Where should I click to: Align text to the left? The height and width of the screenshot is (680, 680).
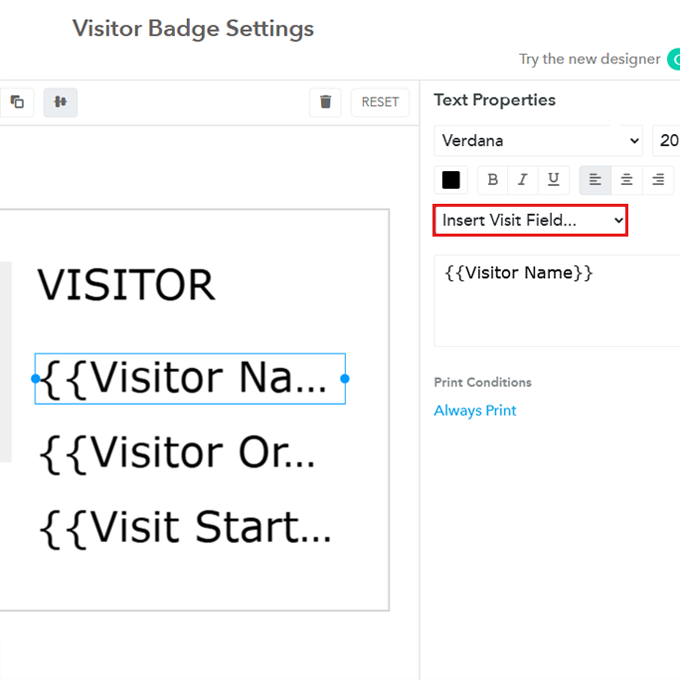[x=595, y=180]
